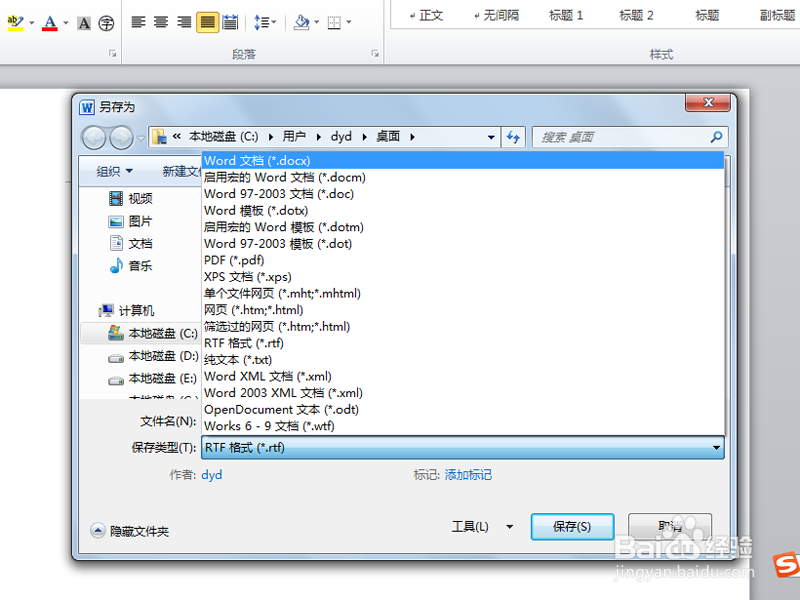Open 组织 menu

[x=114, y=171]
